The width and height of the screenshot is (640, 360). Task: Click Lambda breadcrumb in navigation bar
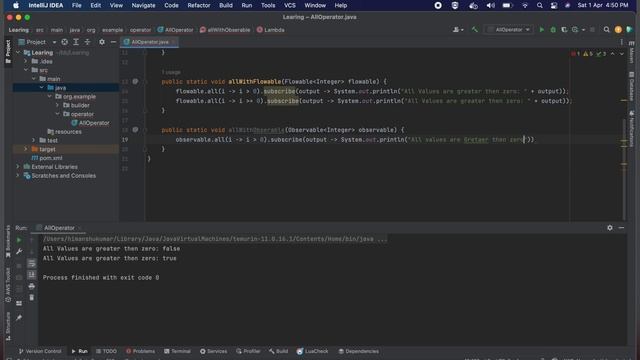tap(271, 30)
